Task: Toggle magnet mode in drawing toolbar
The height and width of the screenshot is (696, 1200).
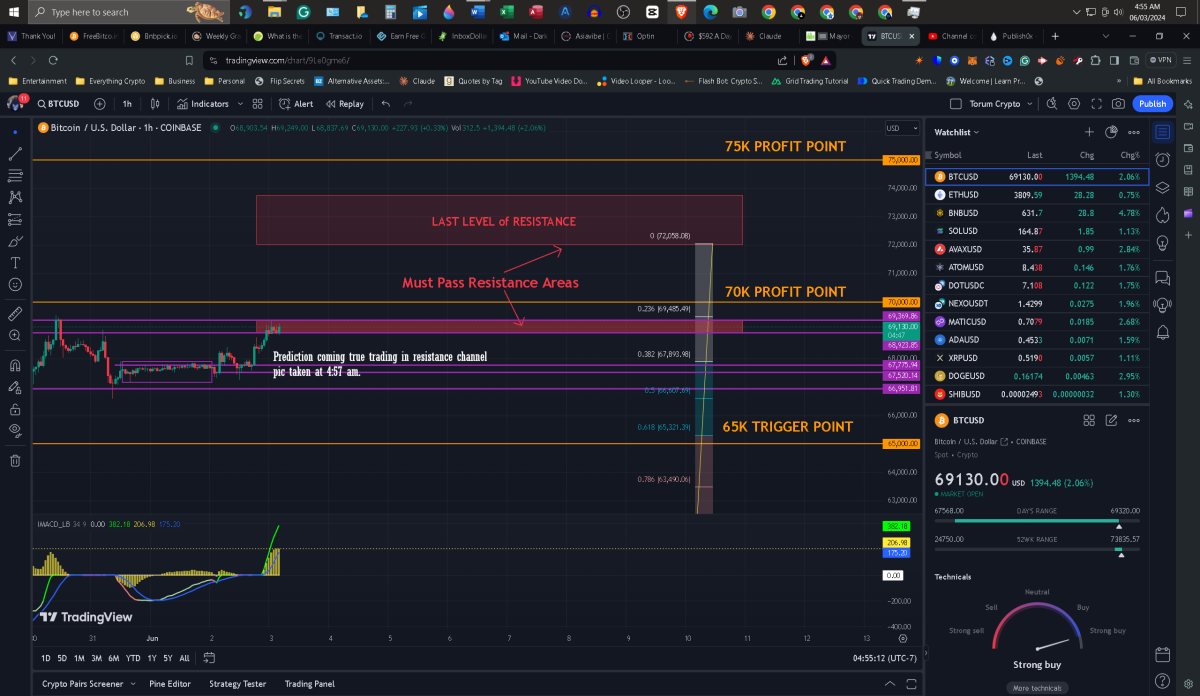Action: (x=15, y=365)
